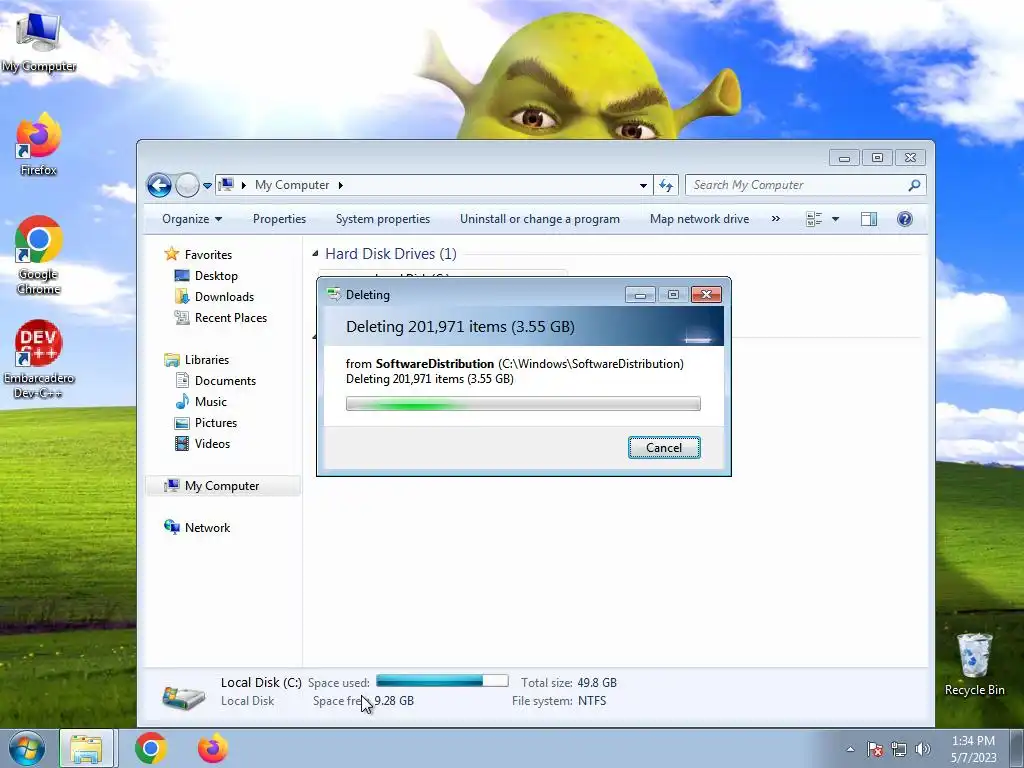Maximize the My Computer window
Image resolution: width=1024 pixels, height=768 pixels.
tap(877, 157)
